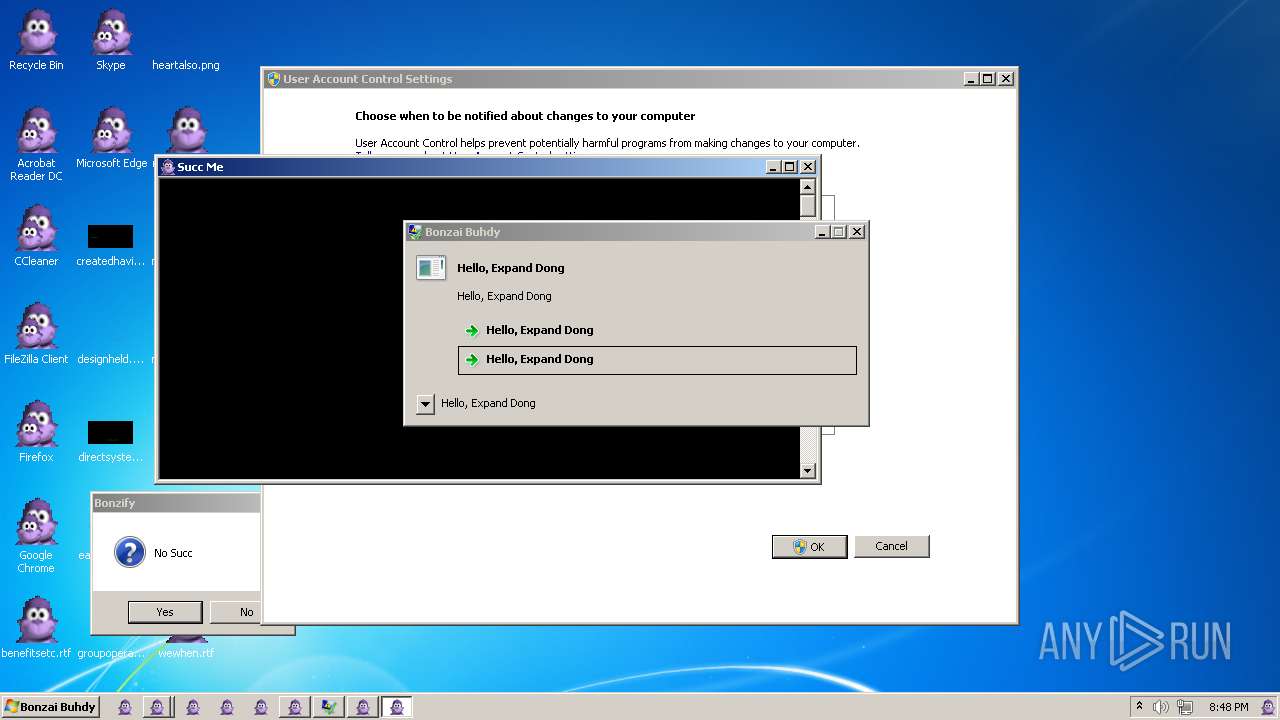Click the highlighted active taskbar button
The image size is (1280, 720).
[396, 707]
